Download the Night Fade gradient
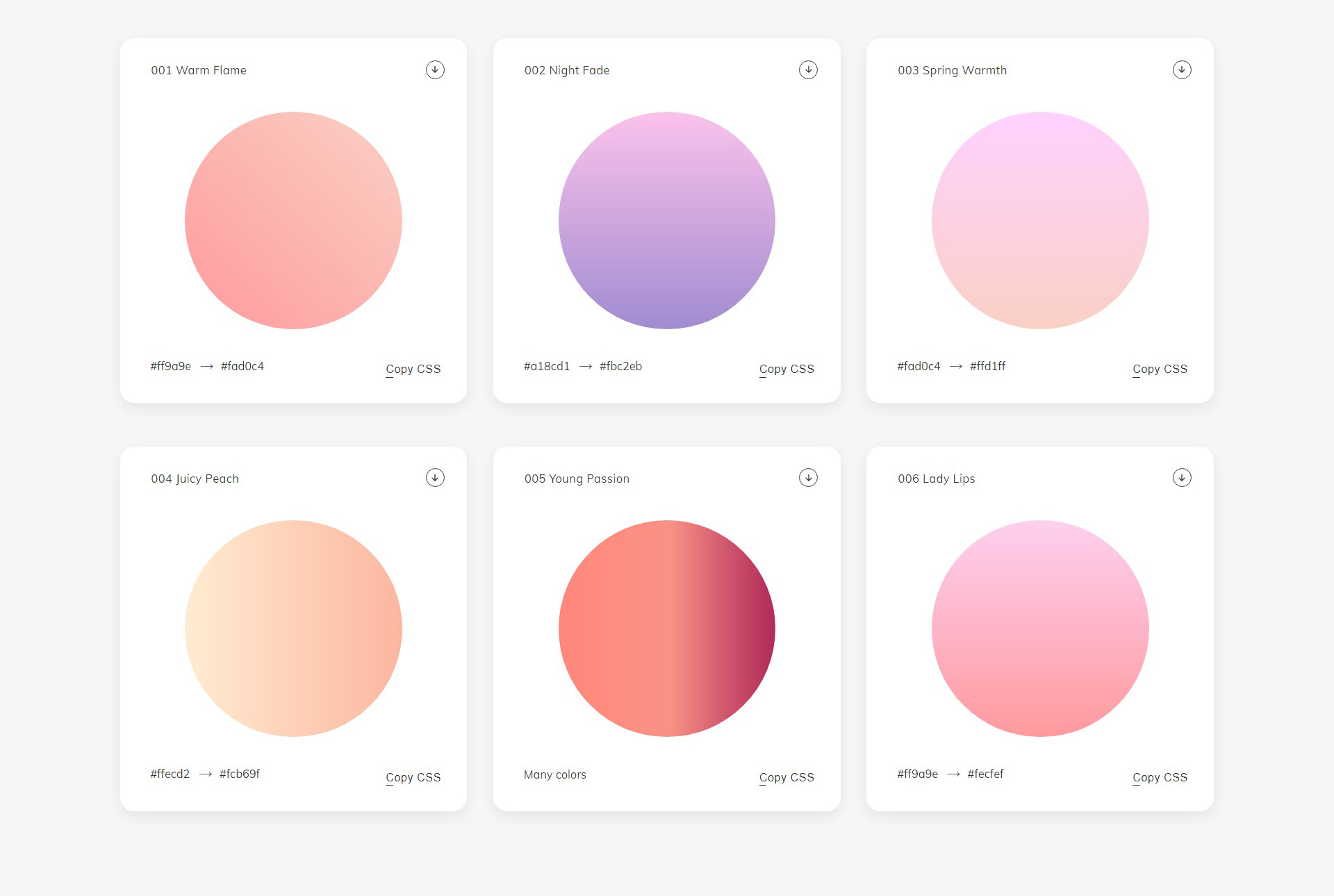Image resolution: width=1334 pixels, height=896 pixels. pyautogui.click(x=808, y=69)
